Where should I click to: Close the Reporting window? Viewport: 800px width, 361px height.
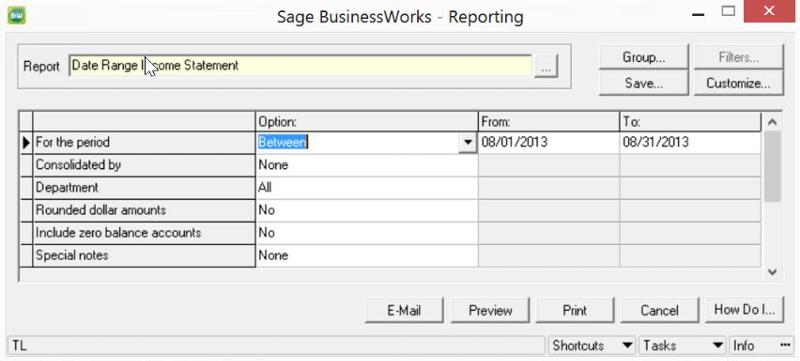[x=770, y=11]
